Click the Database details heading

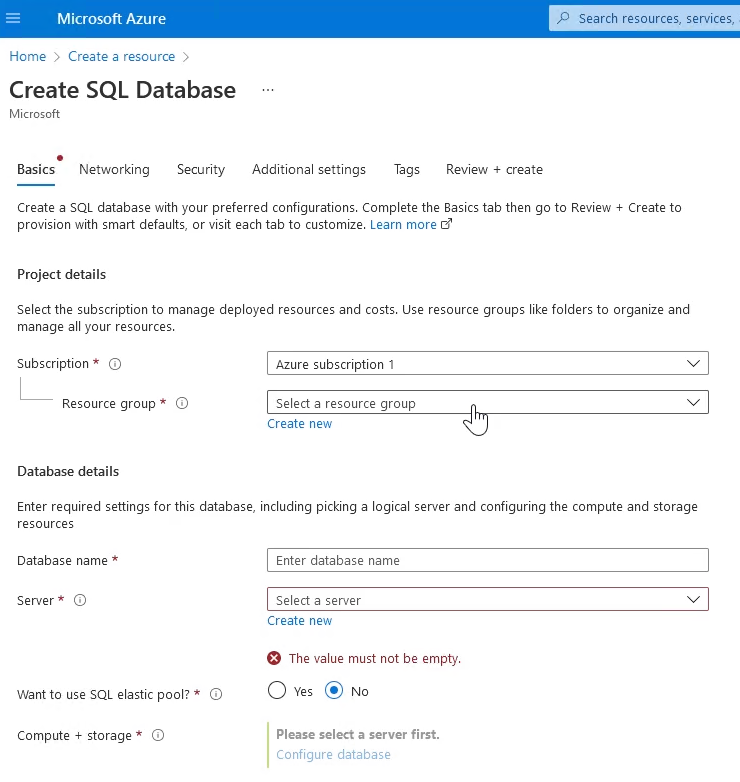click(x=68, y=471)
